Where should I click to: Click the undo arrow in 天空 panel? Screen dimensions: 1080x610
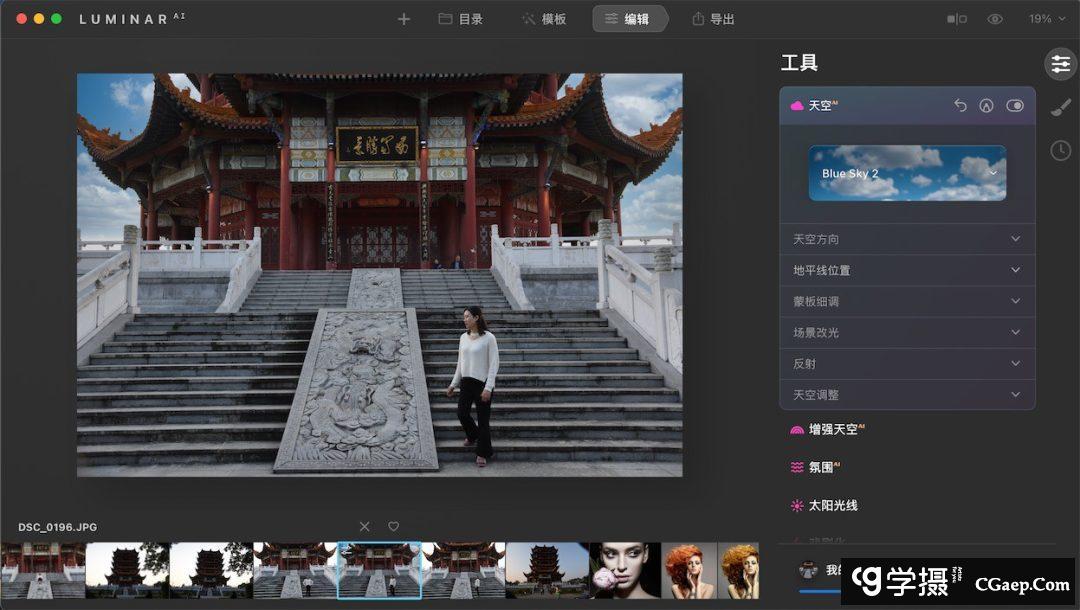click(960, 105)
